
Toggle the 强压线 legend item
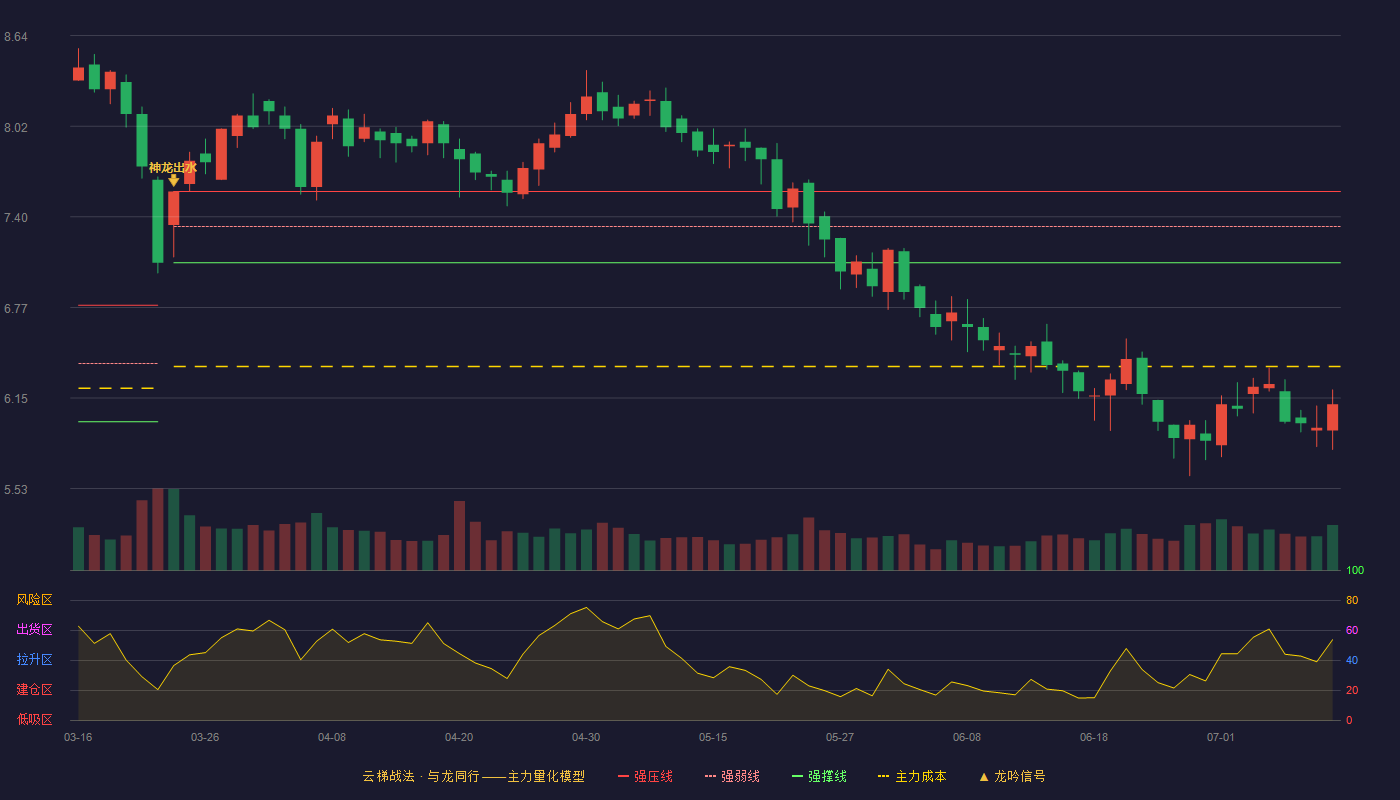point(645,776)
